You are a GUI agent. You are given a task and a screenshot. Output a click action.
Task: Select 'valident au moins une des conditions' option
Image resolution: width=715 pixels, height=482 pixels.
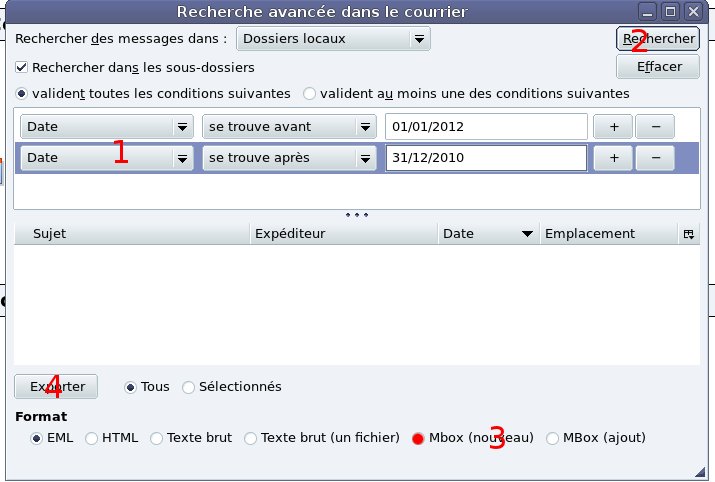tap(310, 94)
